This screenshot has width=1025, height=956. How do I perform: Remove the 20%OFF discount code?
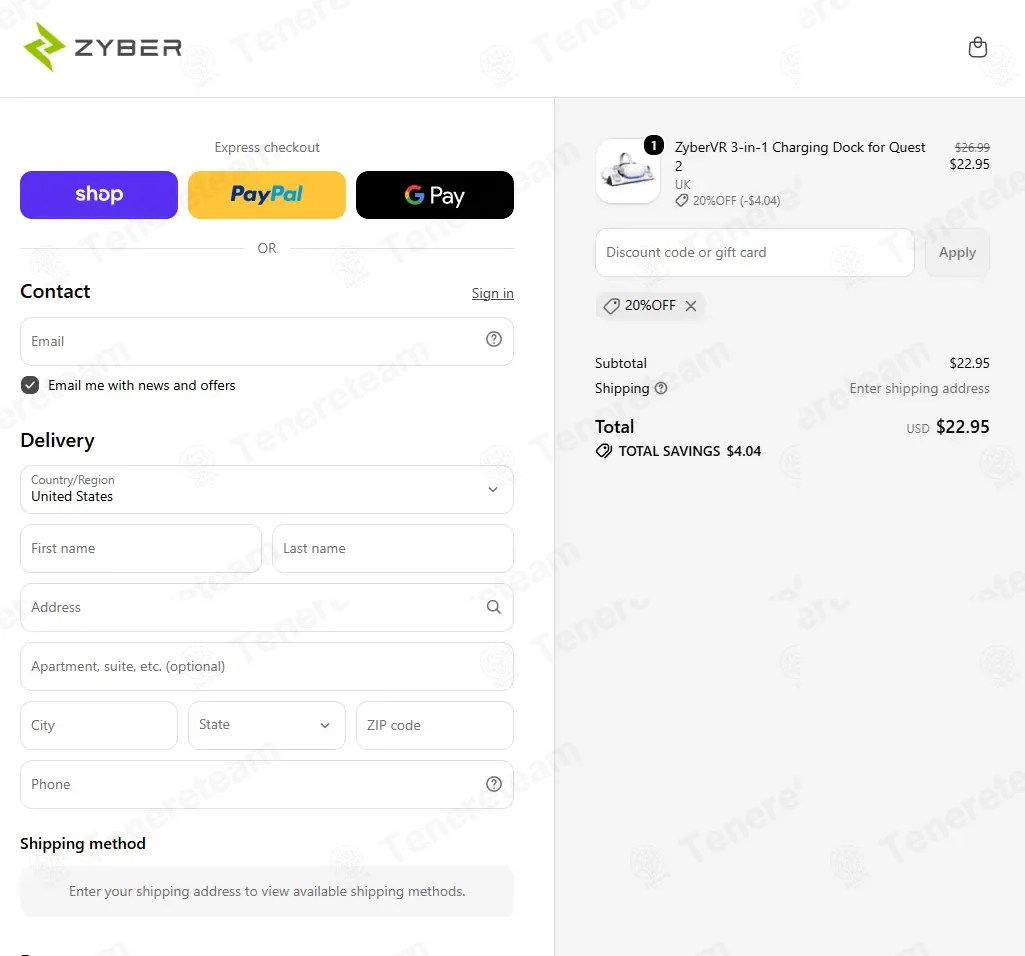coord(691,305)
